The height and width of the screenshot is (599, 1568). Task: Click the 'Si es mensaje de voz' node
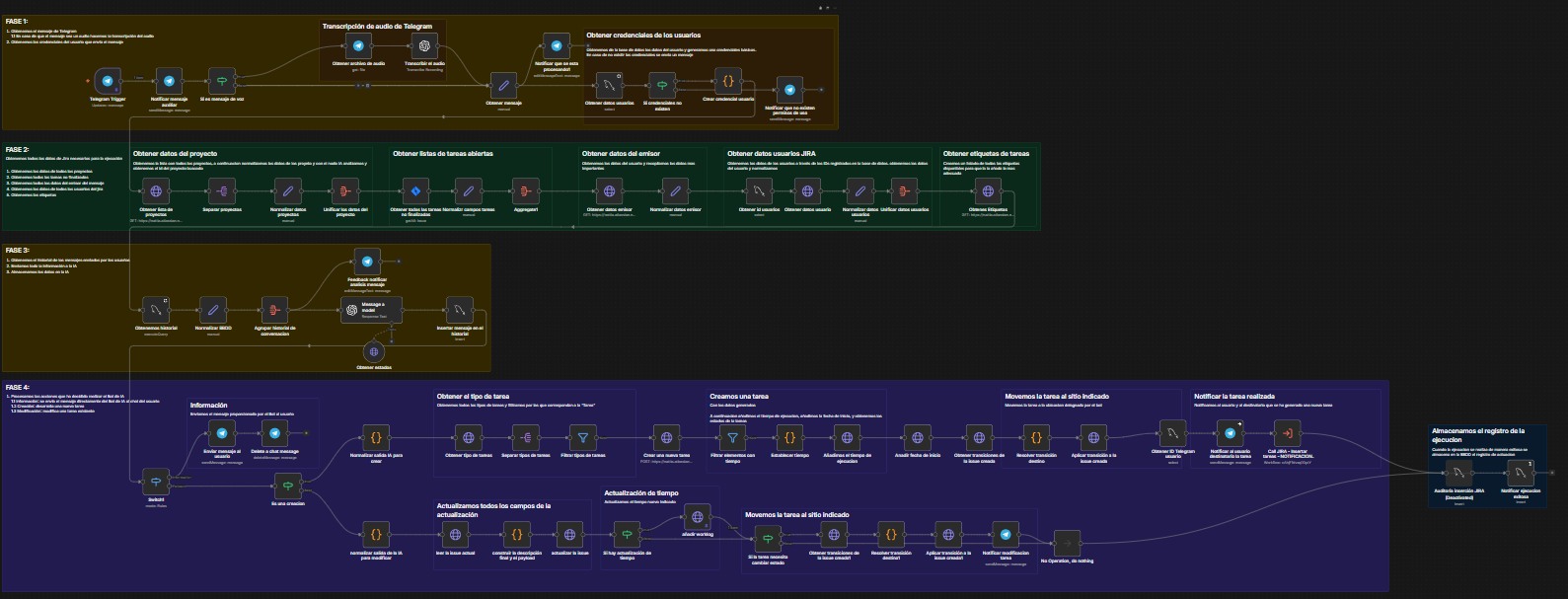click(x=222, y=82)
